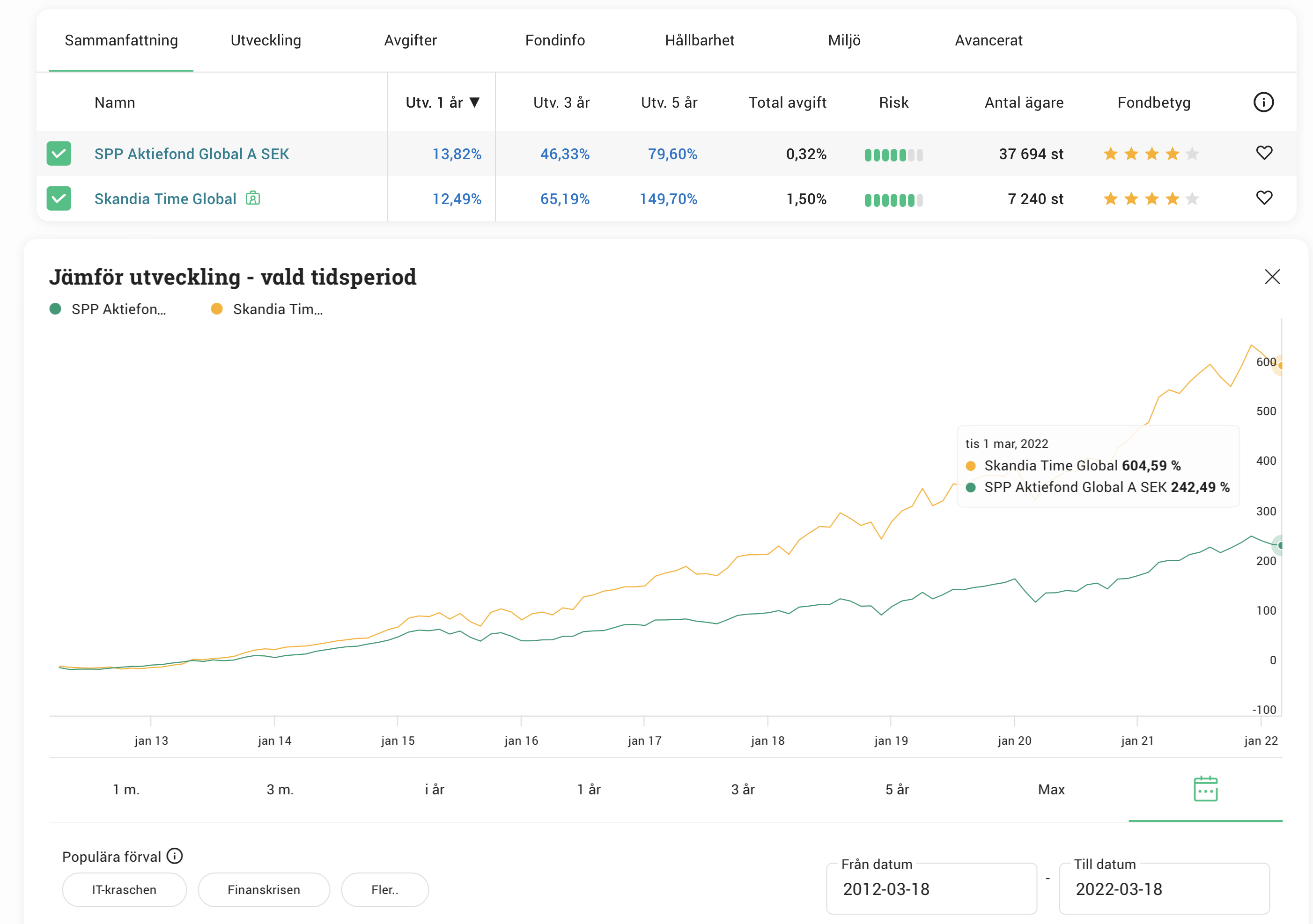
Task: Favorite Skandia Time Global with heart icon
Action: tap(1264, 198)
